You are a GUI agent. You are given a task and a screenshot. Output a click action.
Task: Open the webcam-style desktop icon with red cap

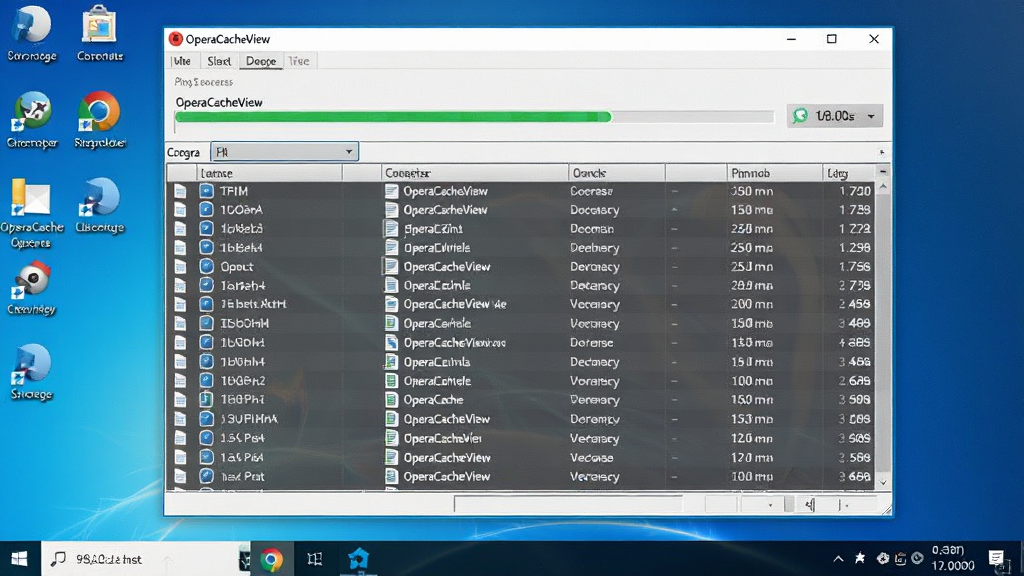point(32,281)
